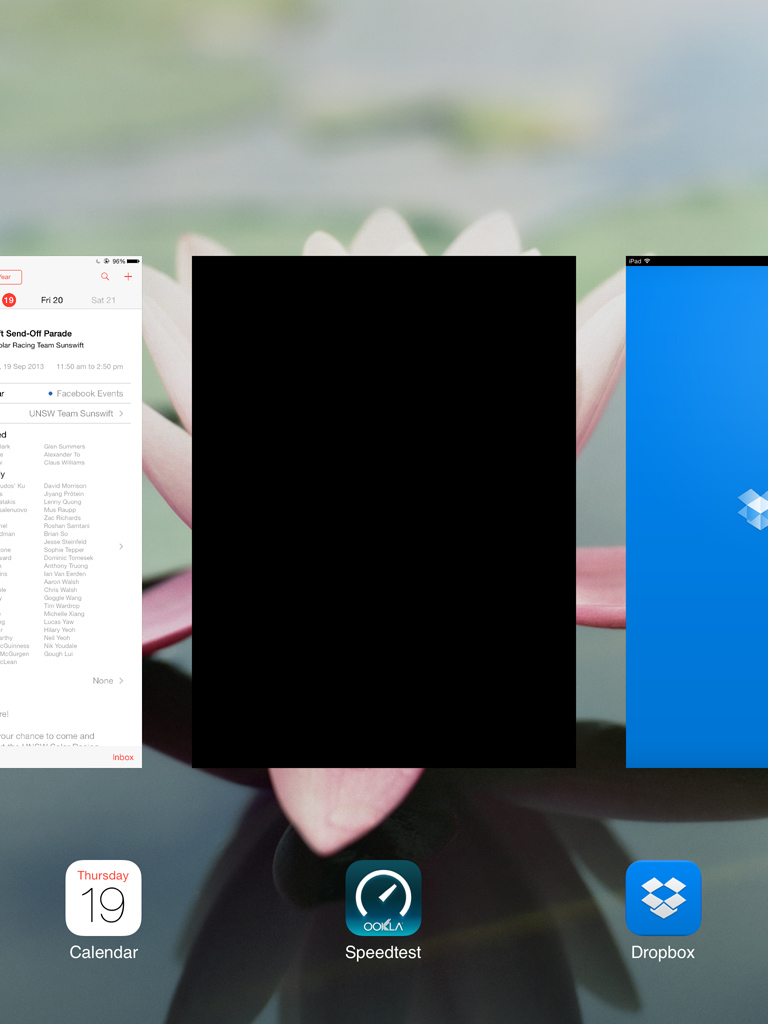Expand the None row chevron
This screenshot has height=1024, width=768.
pyautogui.click(x=121, y=680)
